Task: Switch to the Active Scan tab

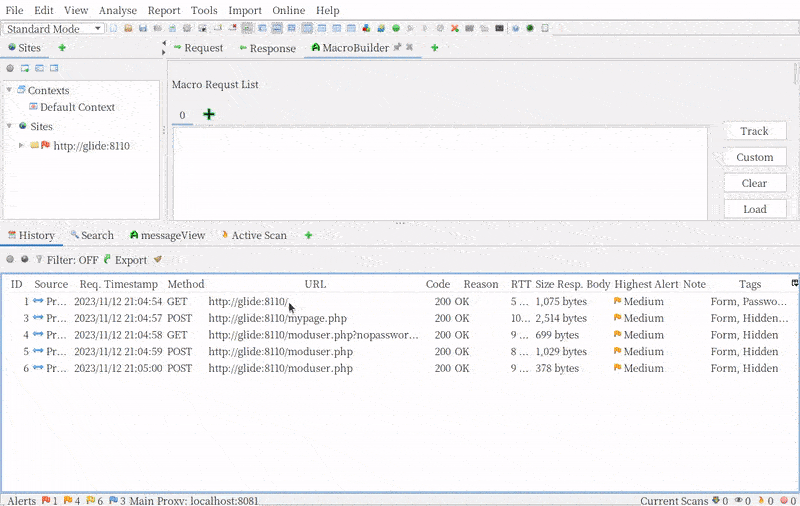Action: pyautogui.click(x=254, y=235)
